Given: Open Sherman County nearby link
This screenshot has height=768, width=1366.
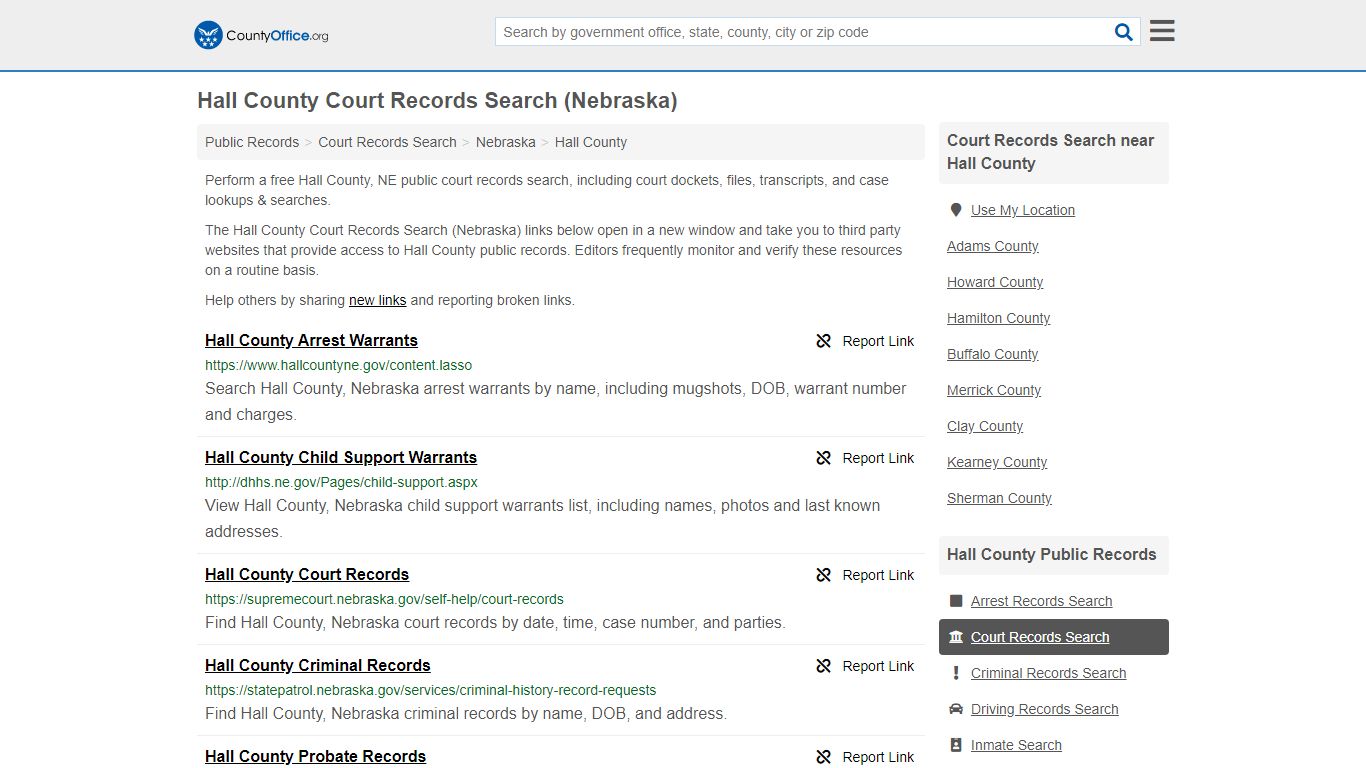Looking at the screenshot, I should tap(999, 498).
